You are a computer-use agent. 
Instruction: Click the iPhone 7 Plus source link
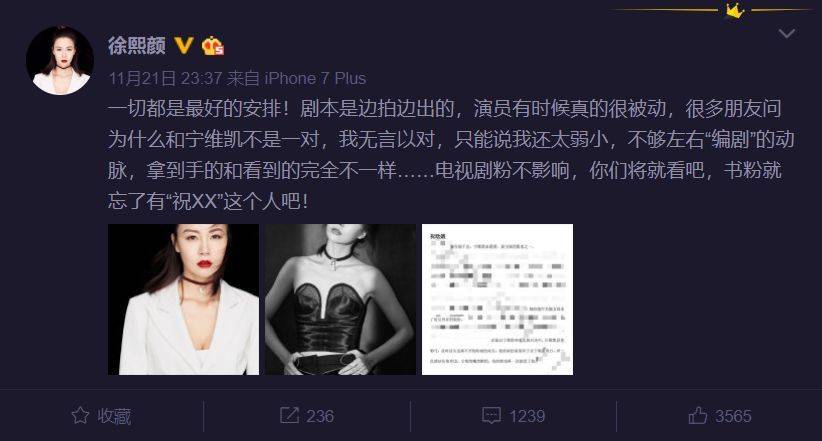(x=315, y=79)
